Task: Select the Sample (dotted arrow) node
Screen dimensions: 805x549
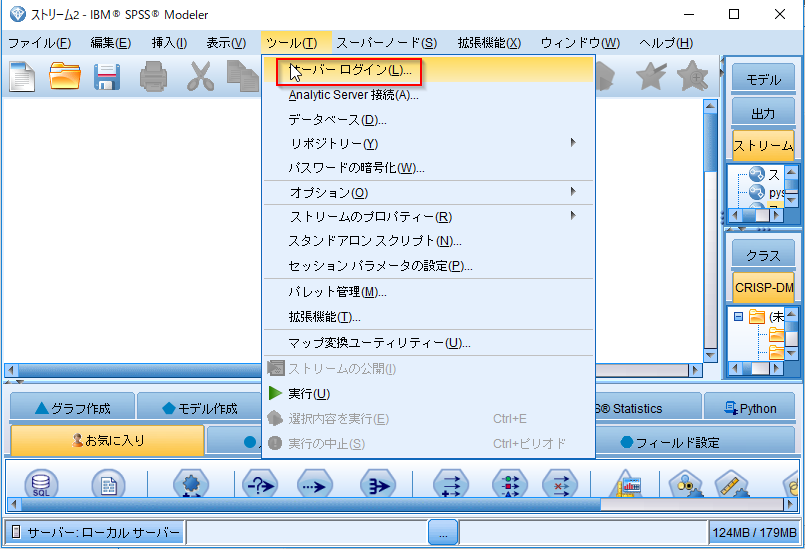Action: coord(315,483)
